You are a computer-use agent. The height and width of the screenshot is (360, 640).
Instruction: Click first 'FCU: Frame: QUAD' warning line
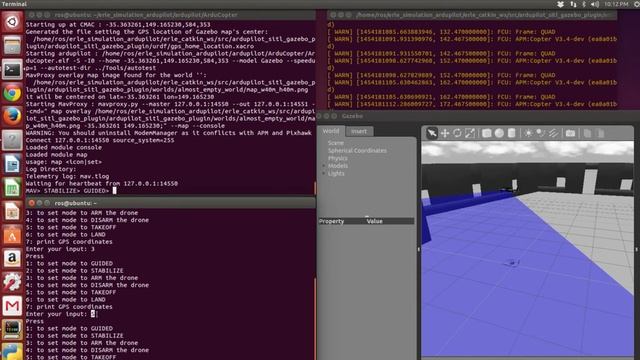[x=441, y=32]
